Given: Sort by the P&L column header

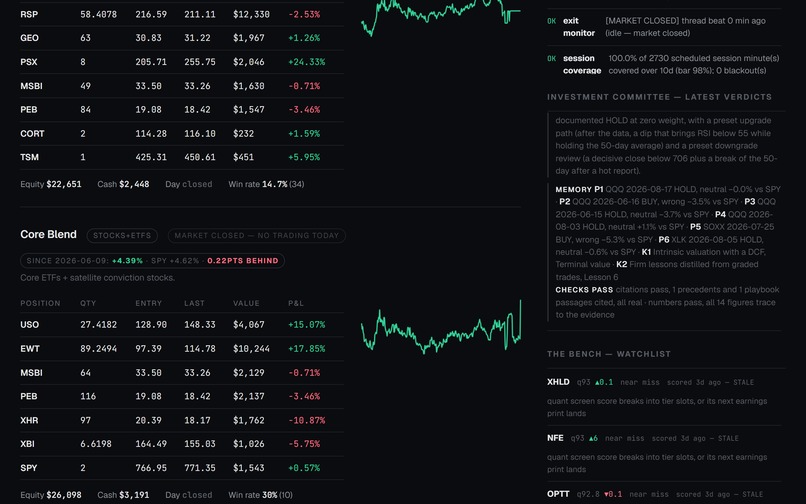Looking at the screenshot, I should pos(296,303).
